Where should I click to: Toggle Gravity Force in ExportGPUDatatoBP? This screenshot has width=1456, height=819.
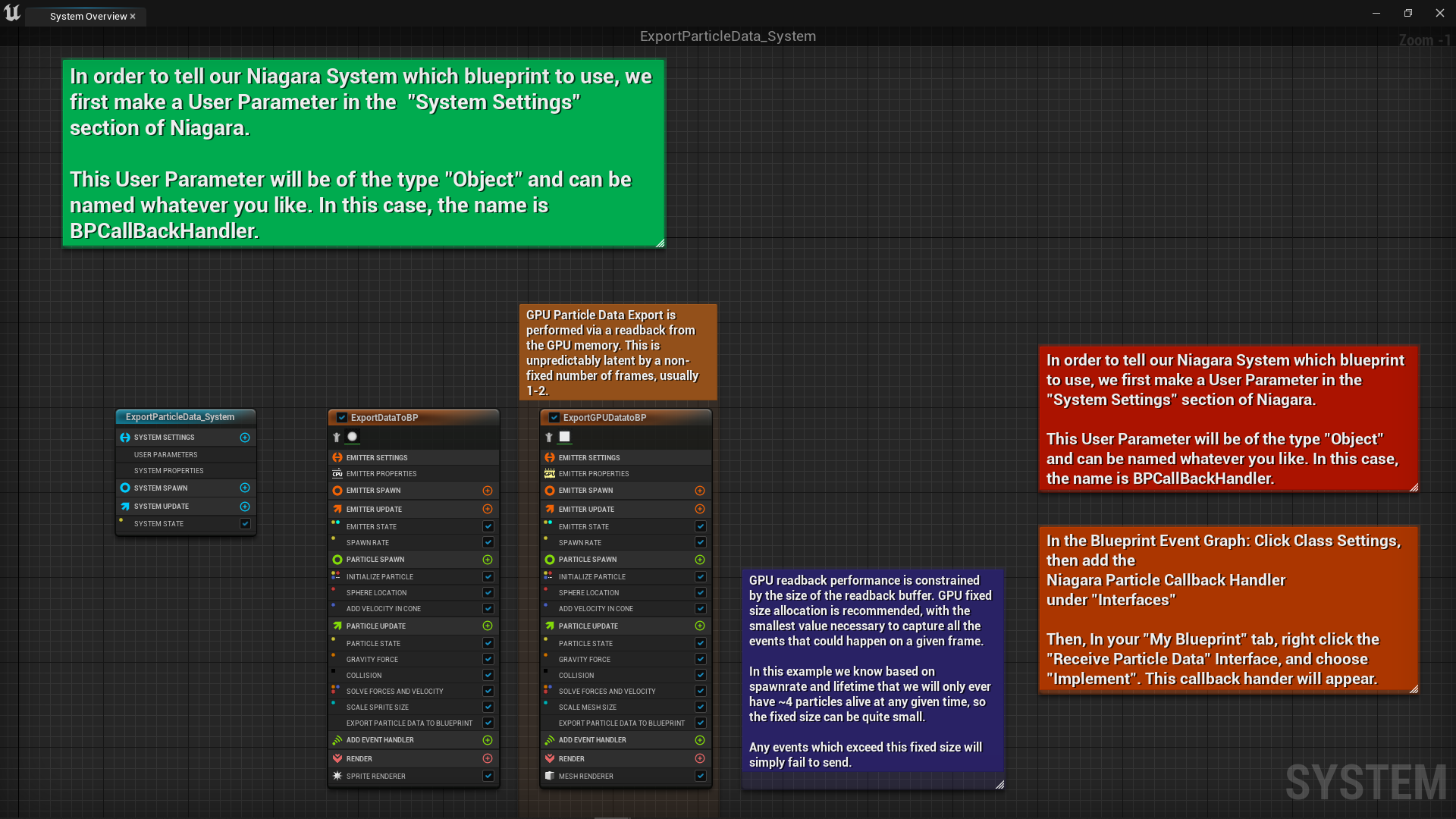click(701, 659)
